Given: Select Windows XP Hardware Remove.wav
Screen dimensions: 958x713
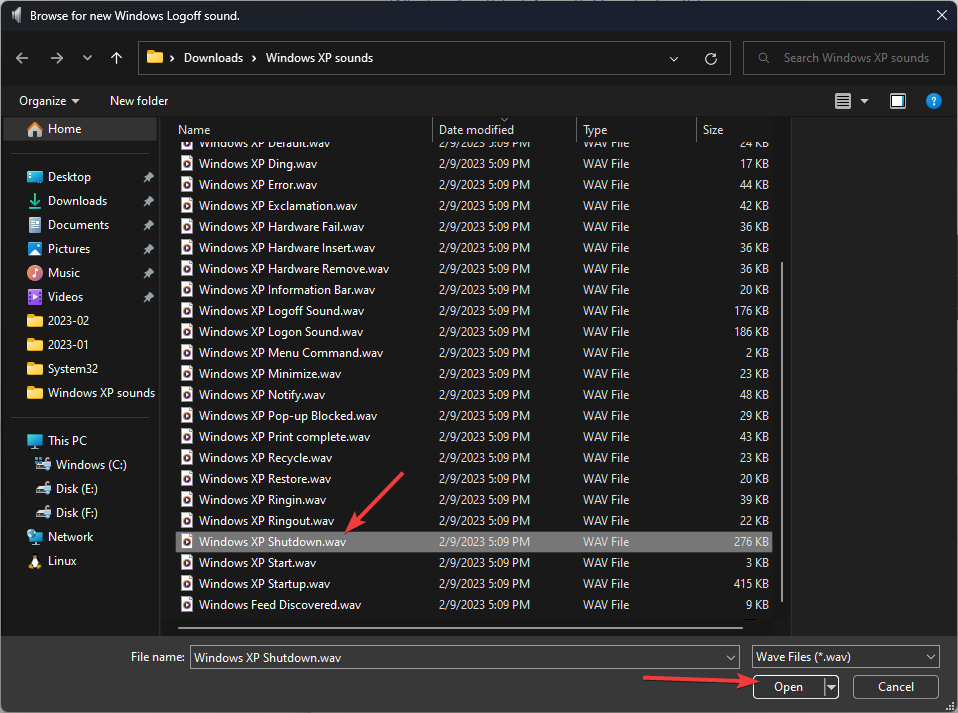Looking at the screenshot, I should point(293,269).
